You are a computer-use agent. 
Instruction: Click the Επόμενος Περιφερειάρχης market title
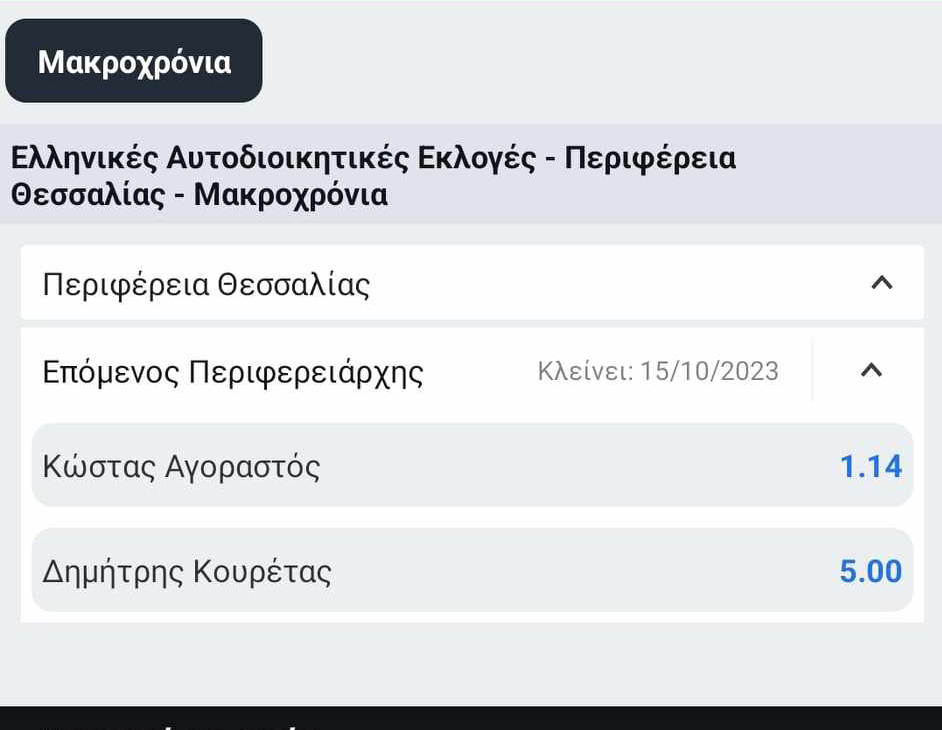[x=233, y=373]
